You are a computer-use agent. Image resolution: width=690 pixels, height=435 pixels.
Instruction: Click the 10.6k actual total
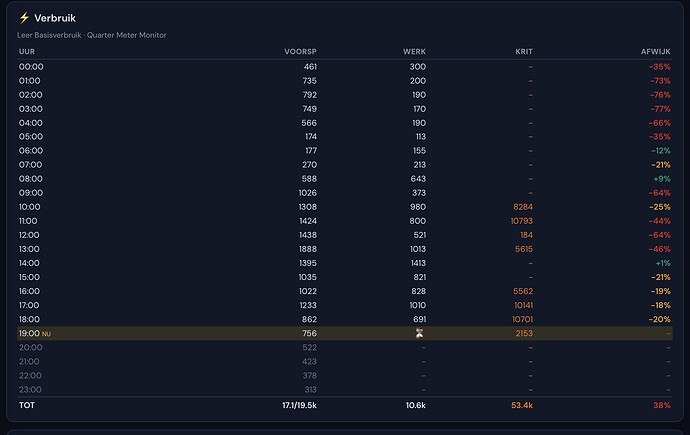(415, 406)
